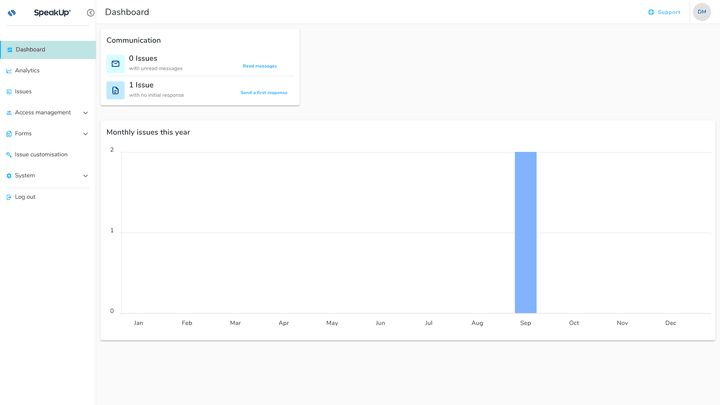
Task: Click the Analytics chart icon in sidebar
Action: (9, 71)
